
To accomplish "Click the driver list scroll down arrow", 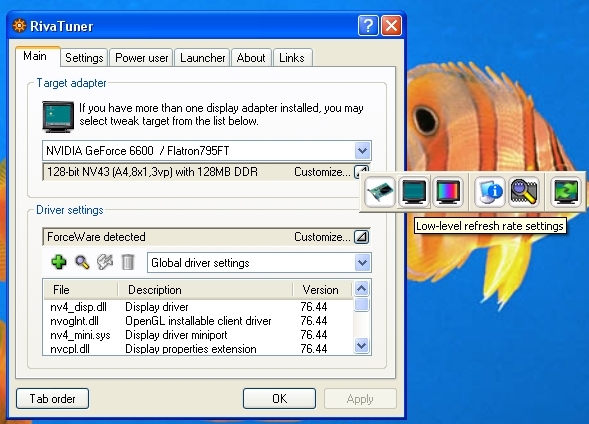I will (x=361, y=345).
